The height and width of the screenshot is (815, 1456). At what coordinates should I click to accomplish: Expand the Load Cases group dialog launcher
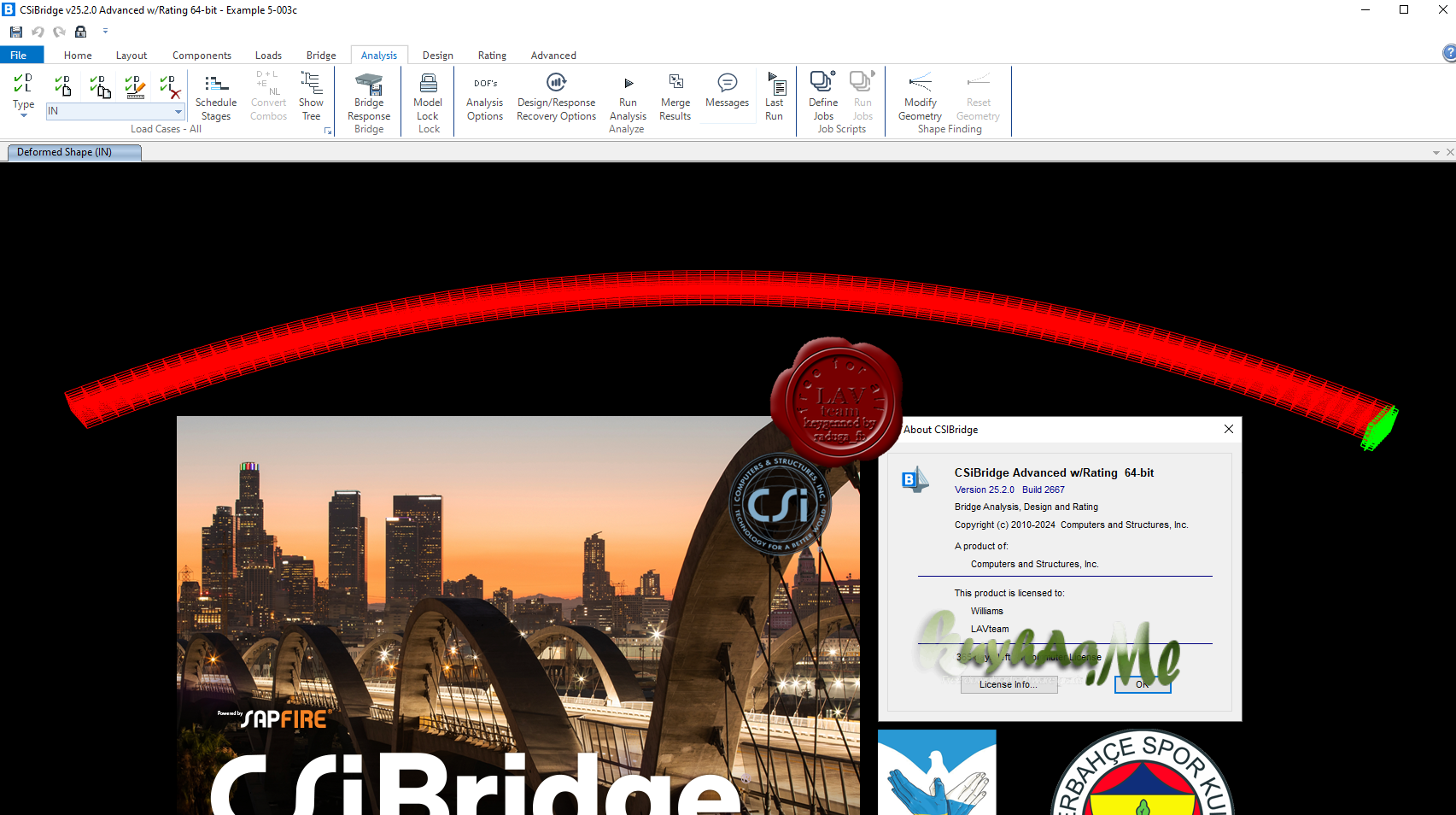click(x=328, y=131)
